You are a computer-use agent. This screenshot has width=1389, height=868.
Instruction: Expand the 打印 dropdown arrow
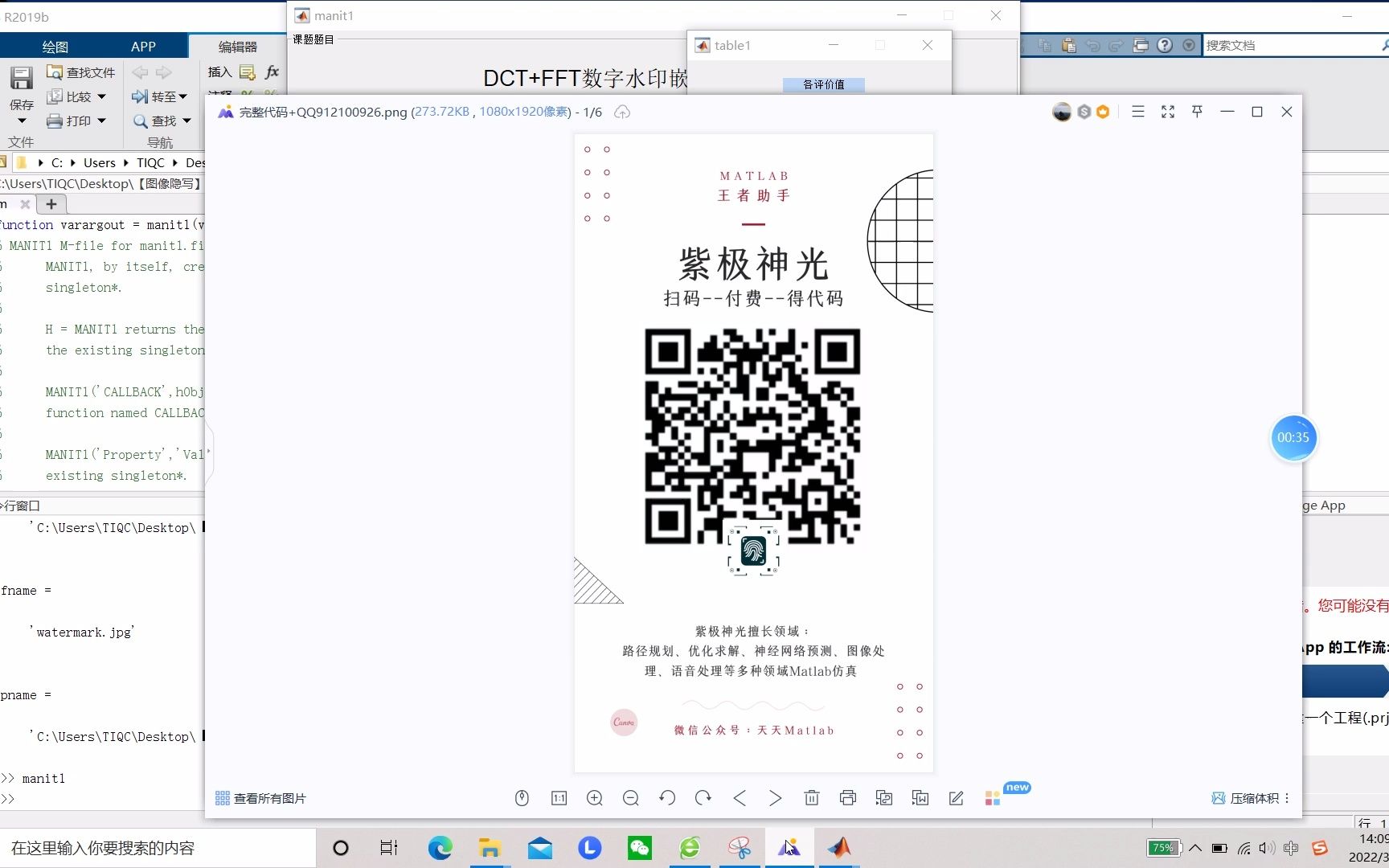pyautogui.click(x=102, y=121)
